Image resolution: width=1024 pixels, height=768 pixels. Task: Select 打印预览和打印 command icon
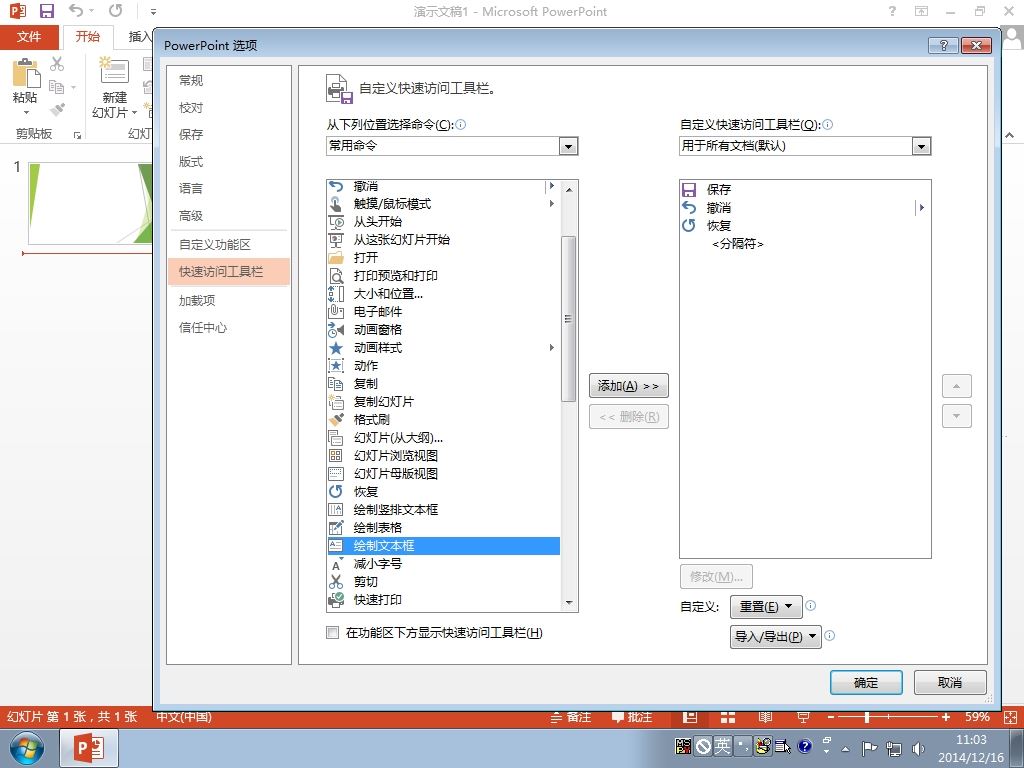(x=336, y=276)
